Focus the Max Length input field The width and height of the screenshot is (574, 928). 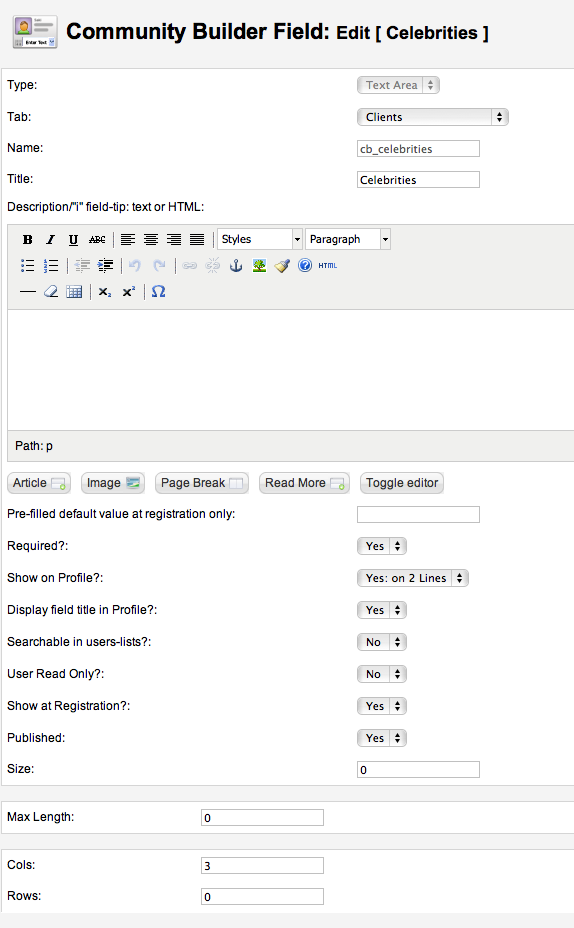pos(262,817)
